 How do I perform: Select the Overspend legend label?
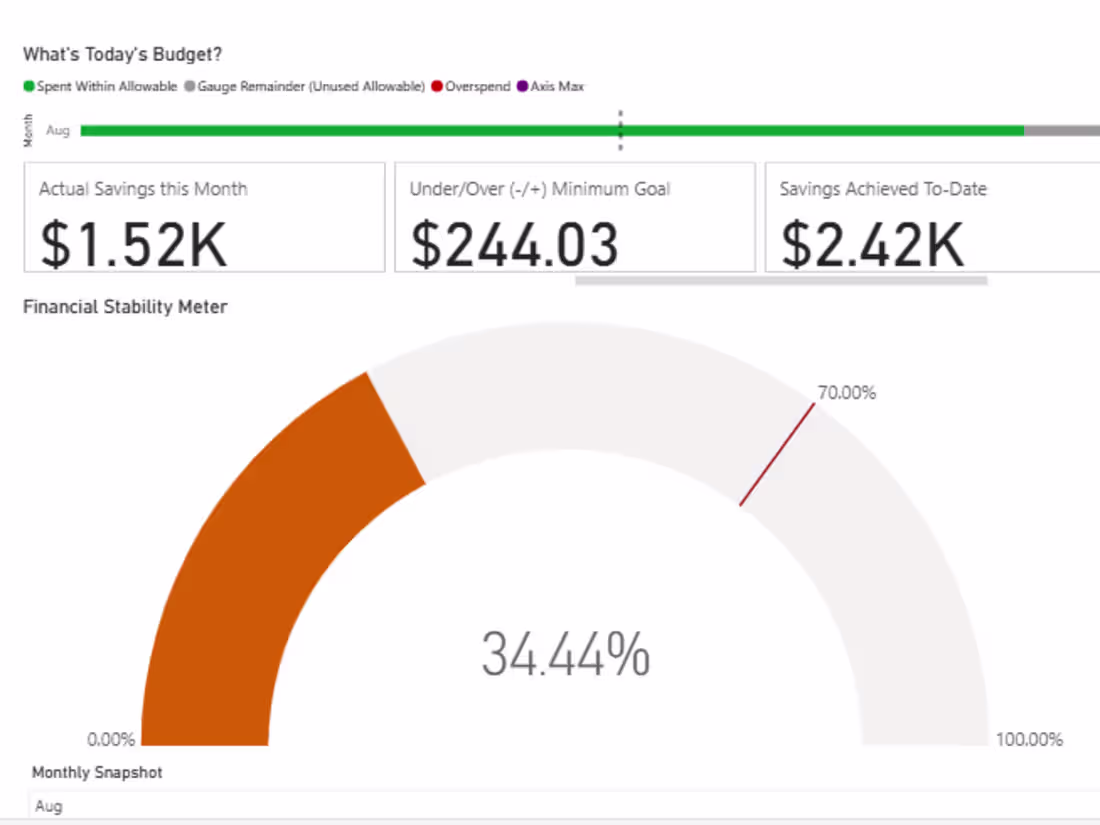coord(478,86)
